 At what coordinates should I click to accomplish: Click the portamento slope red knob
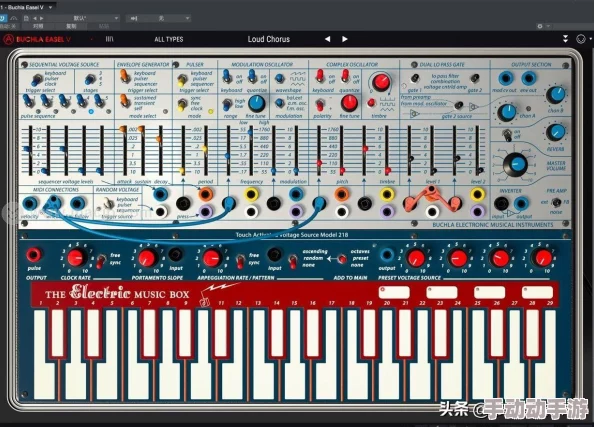tap(147, 258)
